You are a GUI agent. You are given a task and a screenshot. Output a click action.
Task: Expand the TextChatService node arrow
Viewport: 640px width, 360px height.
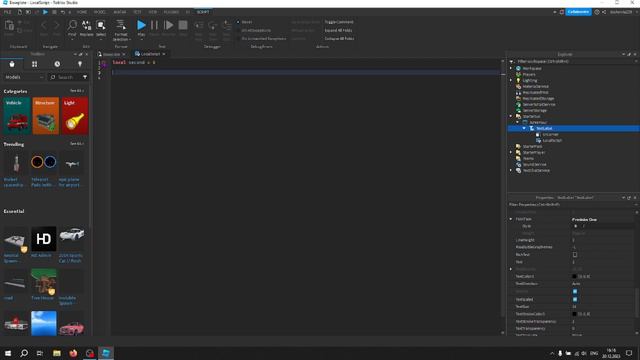(x=511, y=170)
